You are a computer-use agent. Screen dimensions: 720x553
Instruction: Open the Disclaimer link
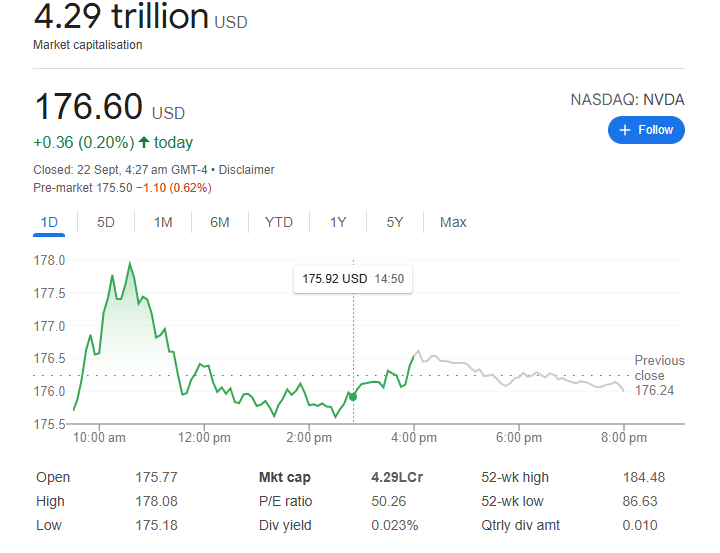(246, 170)
